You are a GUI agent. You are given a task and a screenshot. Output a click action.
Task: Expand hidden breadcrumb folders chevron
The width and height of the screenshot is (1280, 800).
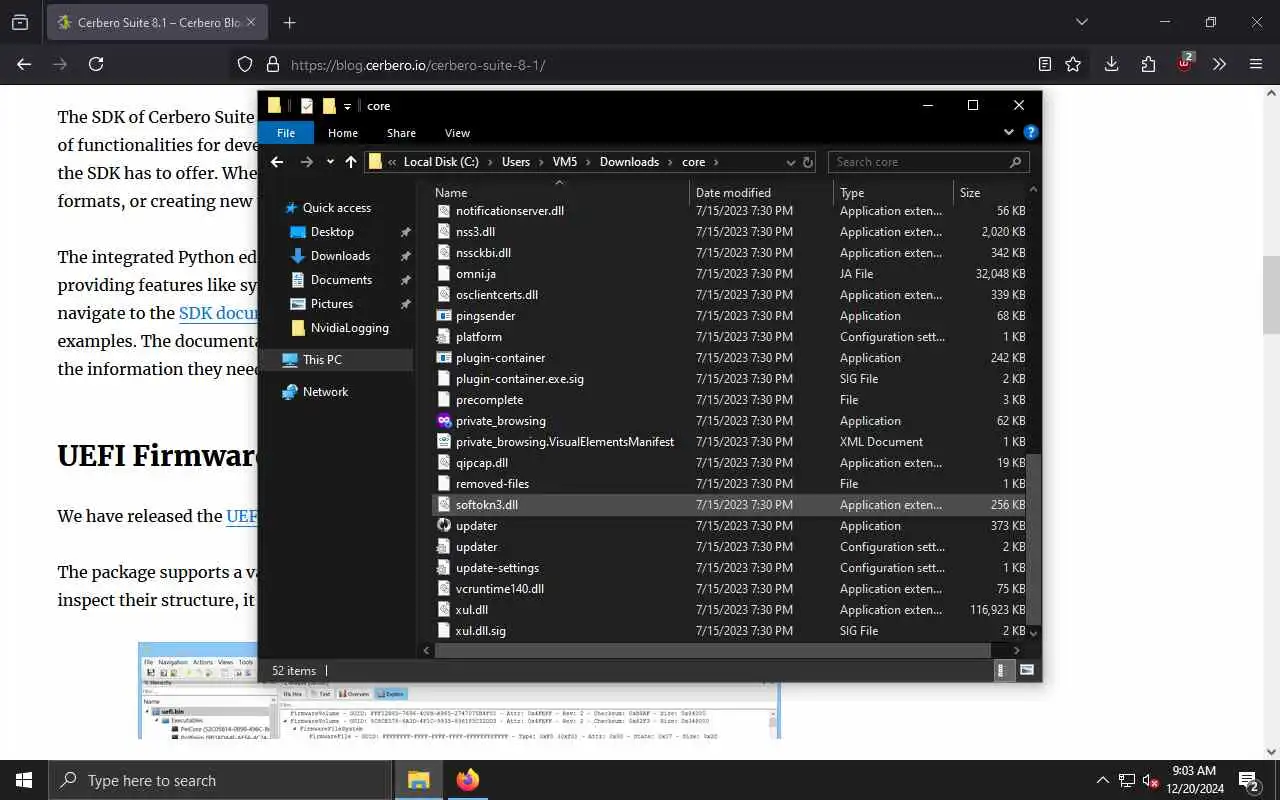point(392,162)
